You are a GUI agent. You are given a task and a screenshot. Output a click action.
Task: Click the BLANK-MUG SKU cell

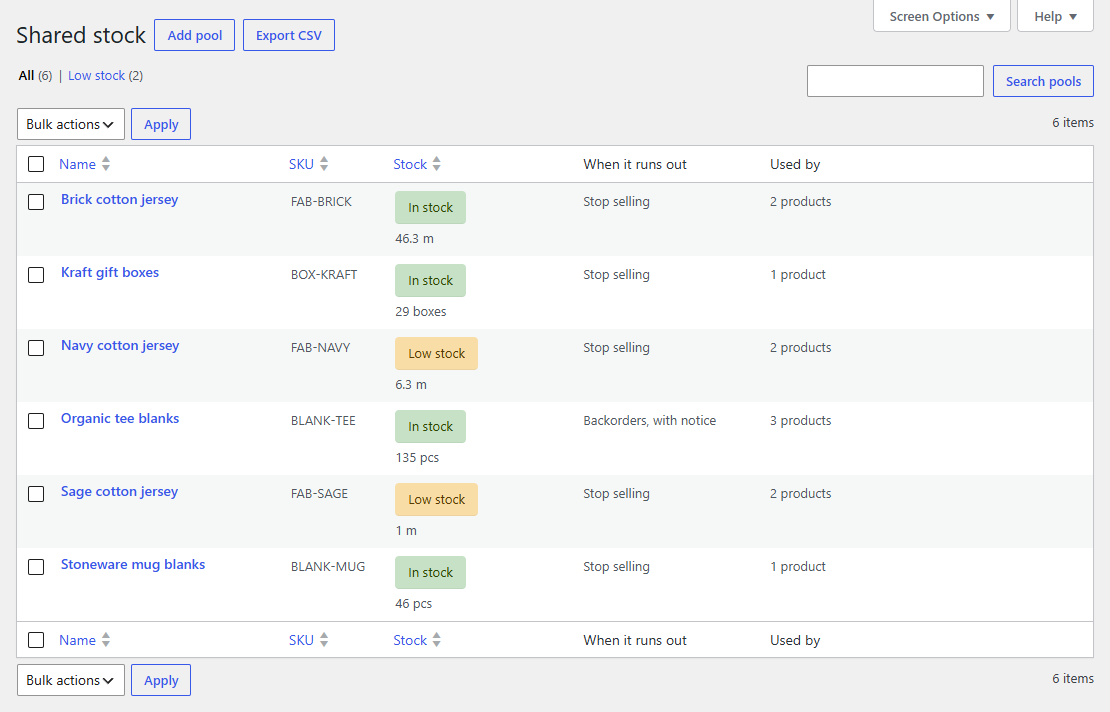tap(328, 567)
